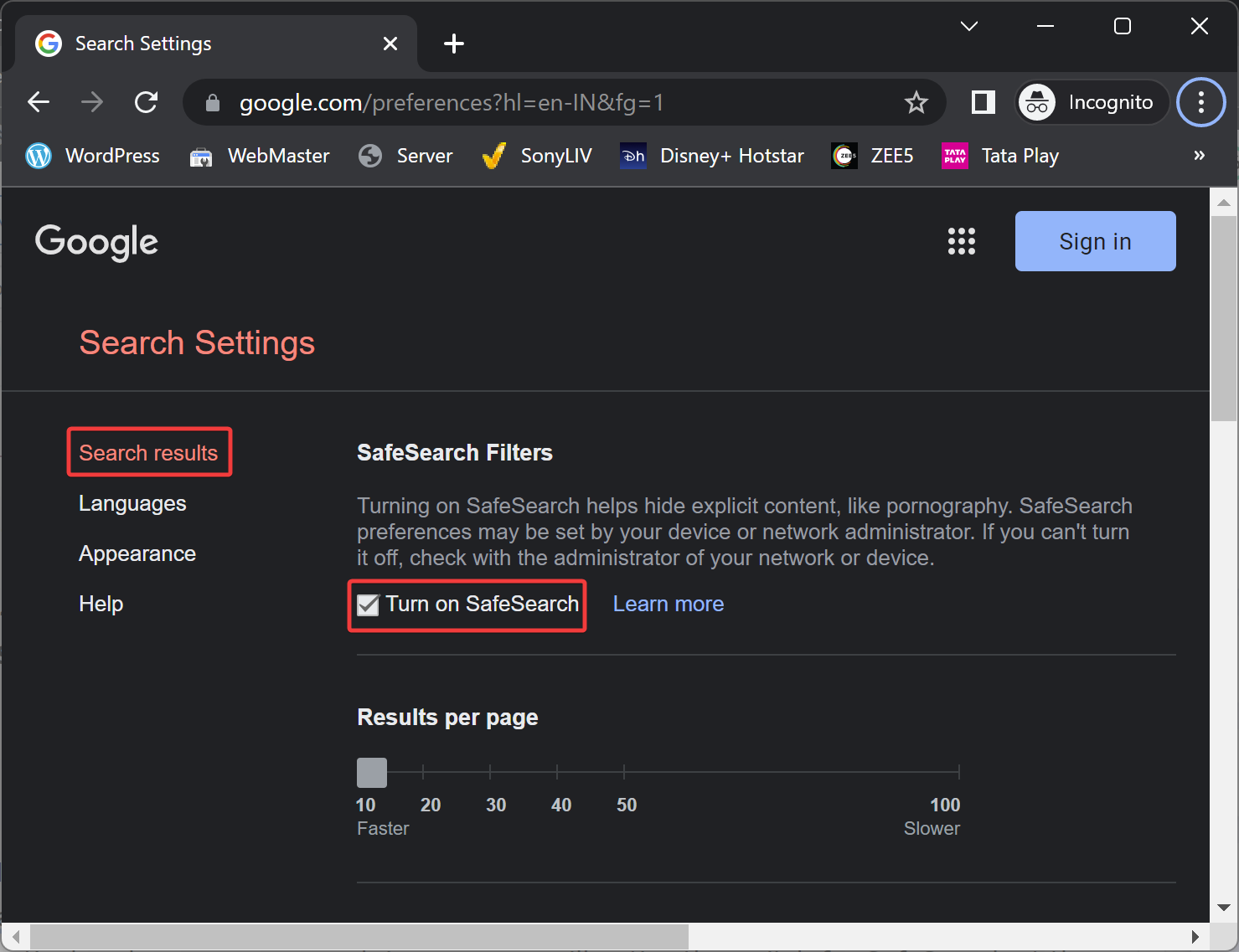Viewport: 1239px width, 952px height.
Task: Select Appearance in sidebar
Action: (137, 553)
